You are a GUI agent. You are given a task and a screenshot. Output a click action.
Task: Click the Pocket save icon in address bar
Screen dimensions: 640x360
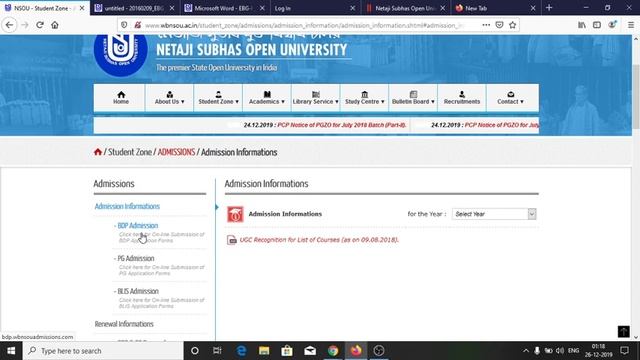pyautogui.click(x=499, y=25)
